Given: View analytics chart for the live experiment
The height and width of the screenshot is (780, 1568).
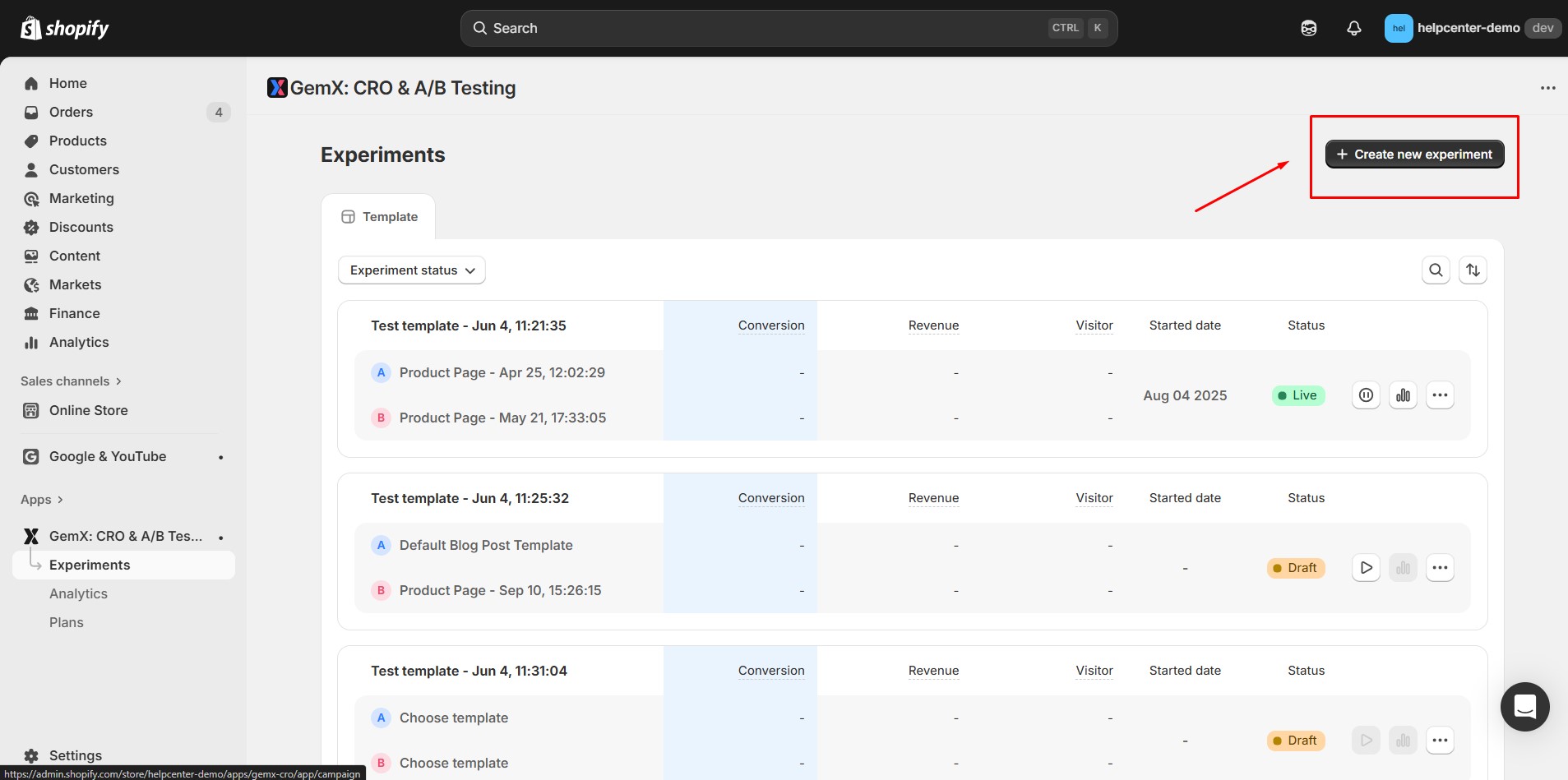Looking at the screenshot, I should click(x=1403, y=395).
